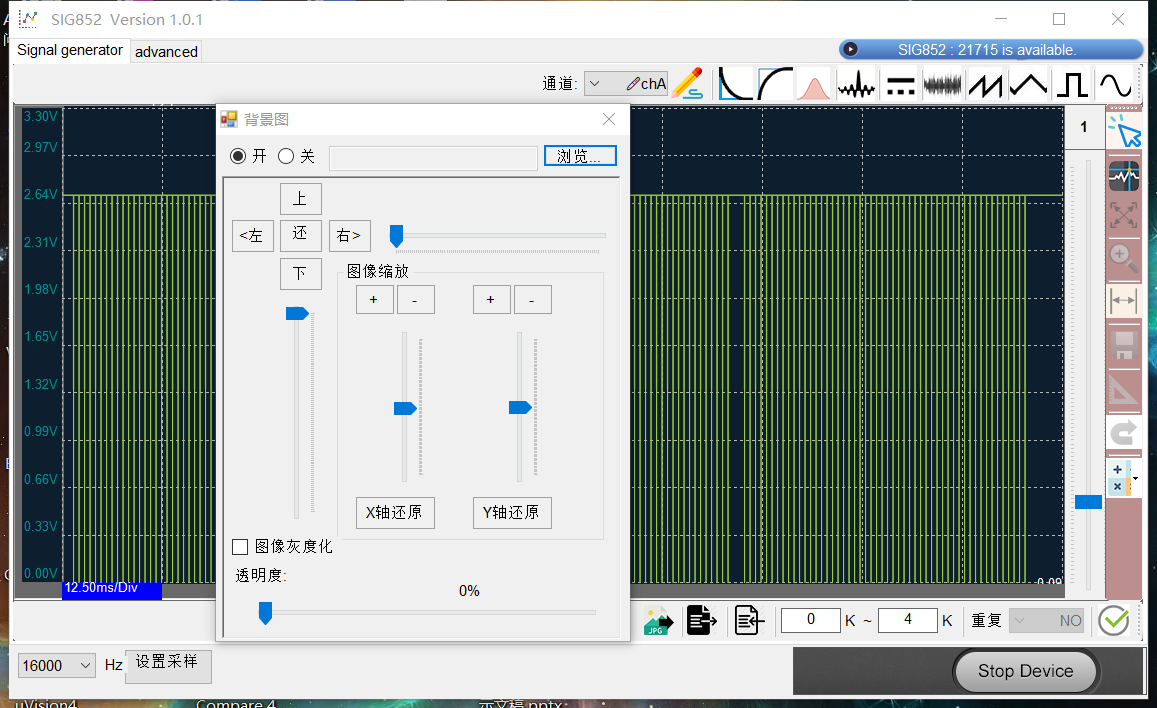Select the square wave waveform icon
This screenshot has width=1157, height=708.
(1072, 84)
